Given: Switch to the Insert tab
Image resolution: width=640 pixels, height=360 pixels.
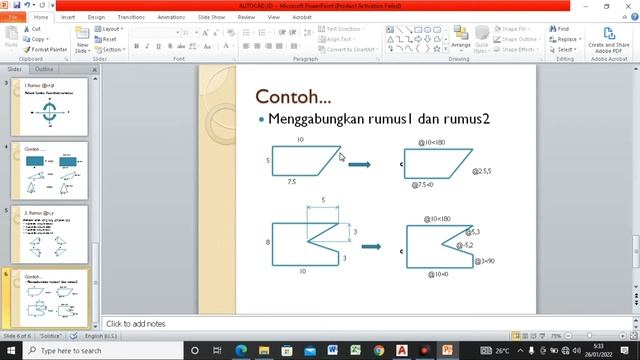Looking at the screenshot, I should coord(68,17).
